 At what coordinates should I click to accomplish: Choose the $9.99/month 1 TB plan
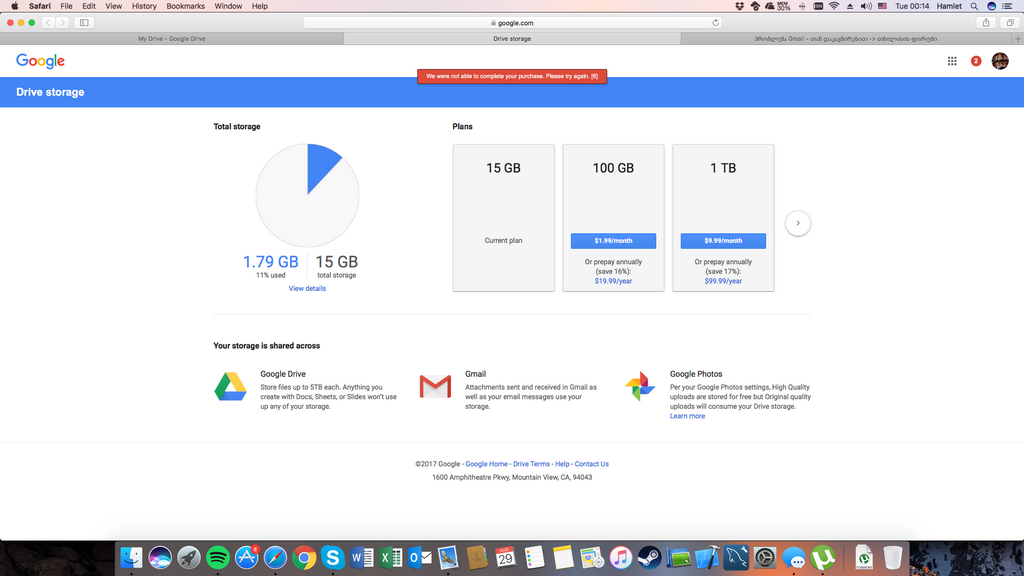pos(723,241)
